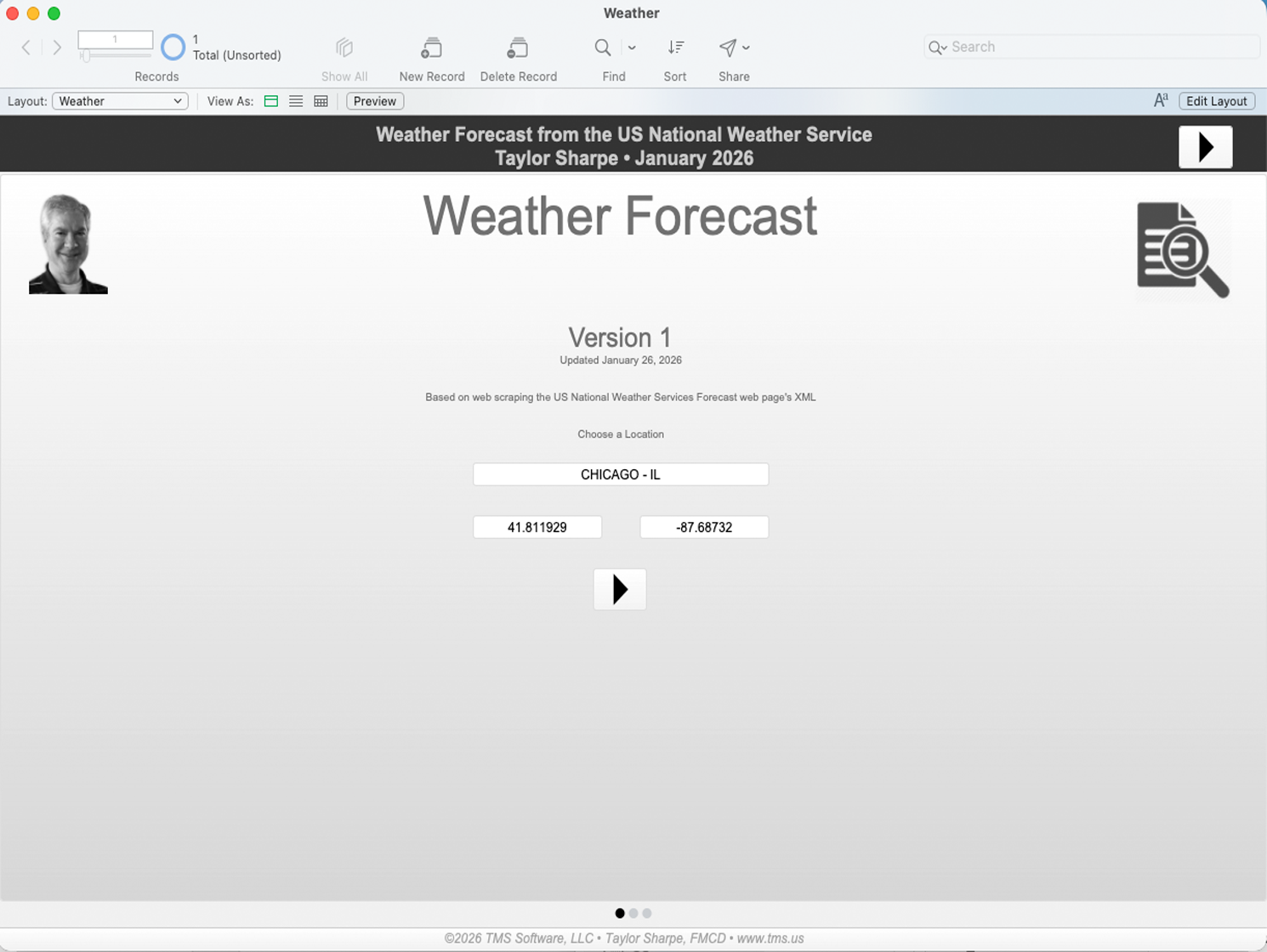1267x952 pixels.
Task: Open the Layout dropdown menu
Action: tap(120, 101)
